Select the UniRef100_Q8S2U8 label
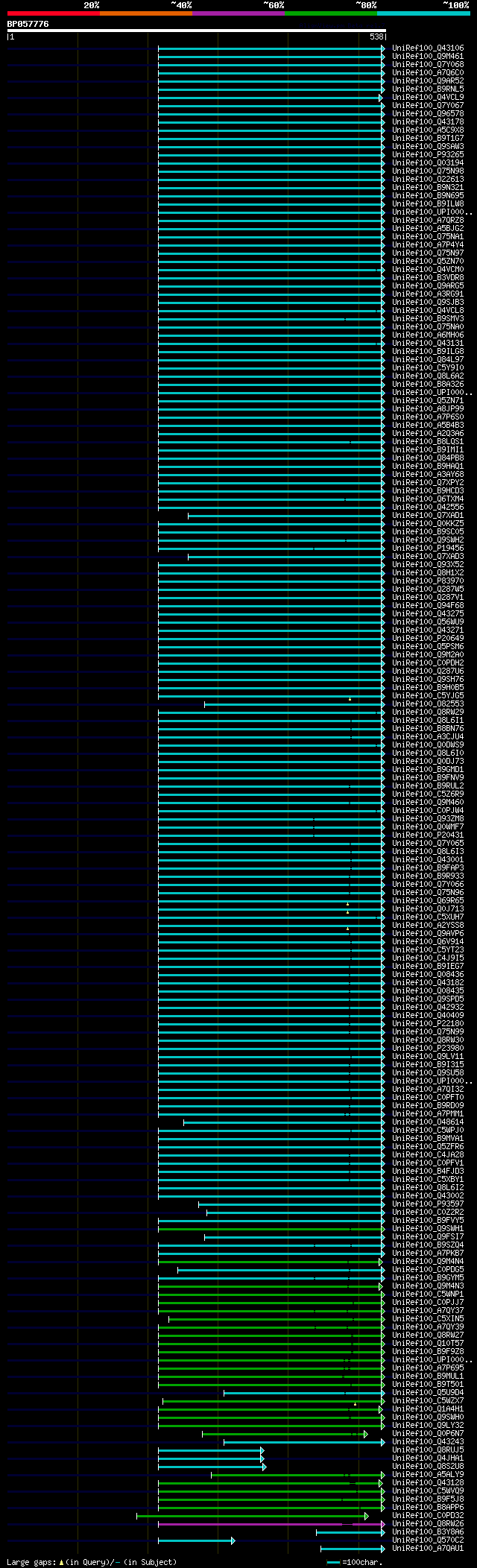Image resolution: width=477 pixels, height=1568 pixels. pyautogui.click(x=428, y=1467)
